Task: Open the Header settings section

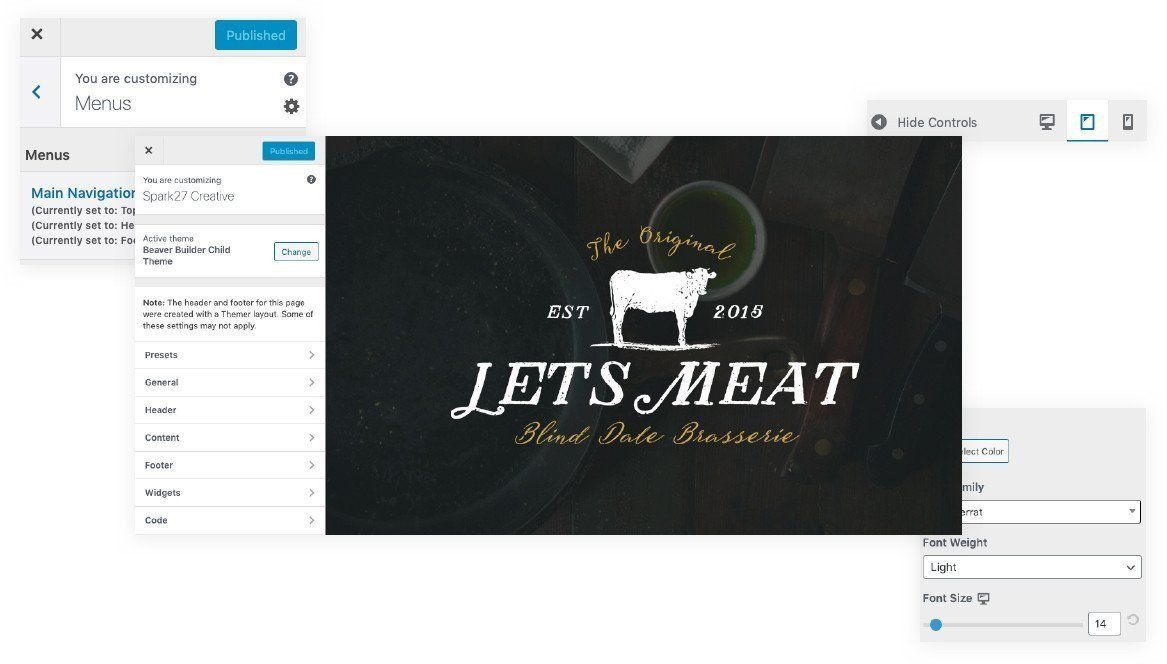Action: pos(229,410)
